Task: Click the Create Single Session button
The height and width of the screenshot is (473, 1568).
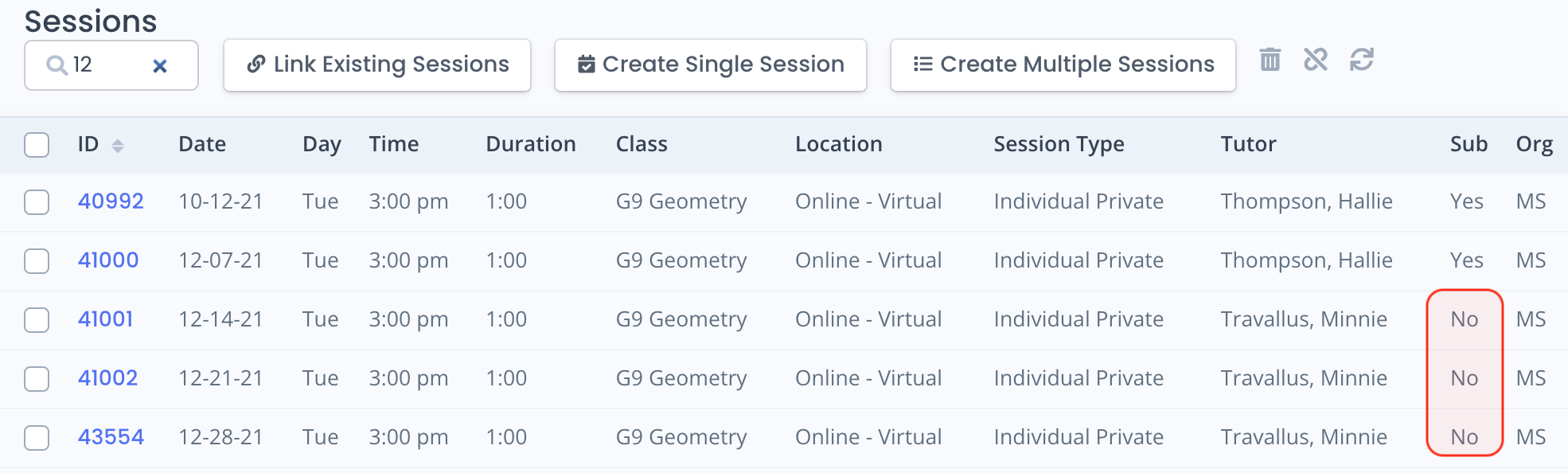Action: point(711,65)
